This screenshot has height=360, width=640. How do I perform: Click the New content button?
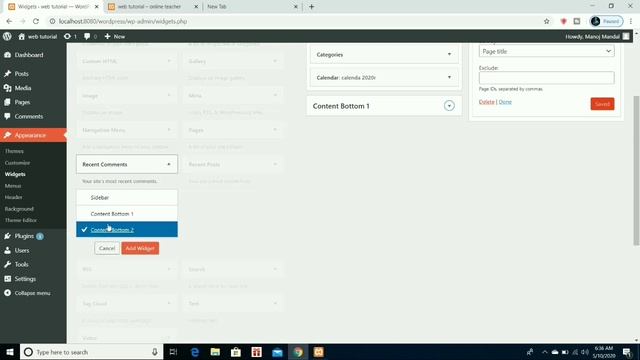tap(115, 36)
